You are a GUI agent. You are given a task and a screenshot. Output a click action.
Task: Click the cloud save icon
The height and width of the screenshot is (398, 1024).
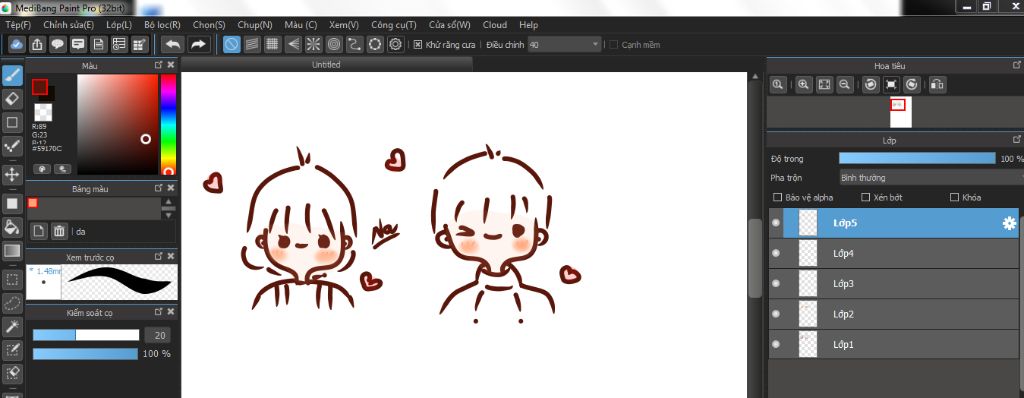[17, 44]
